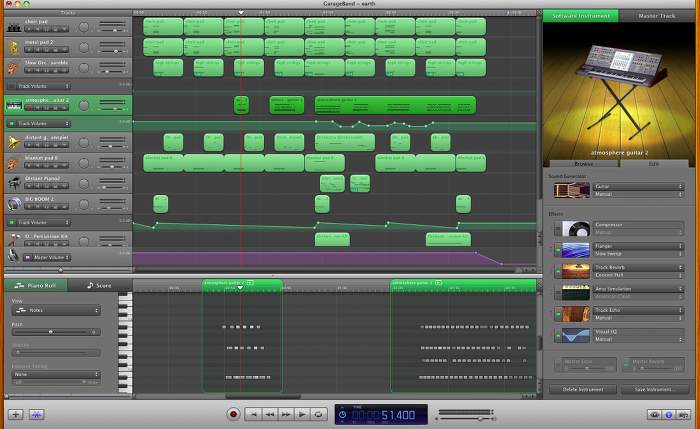Click the Master track speaker icon

point(13,256)
